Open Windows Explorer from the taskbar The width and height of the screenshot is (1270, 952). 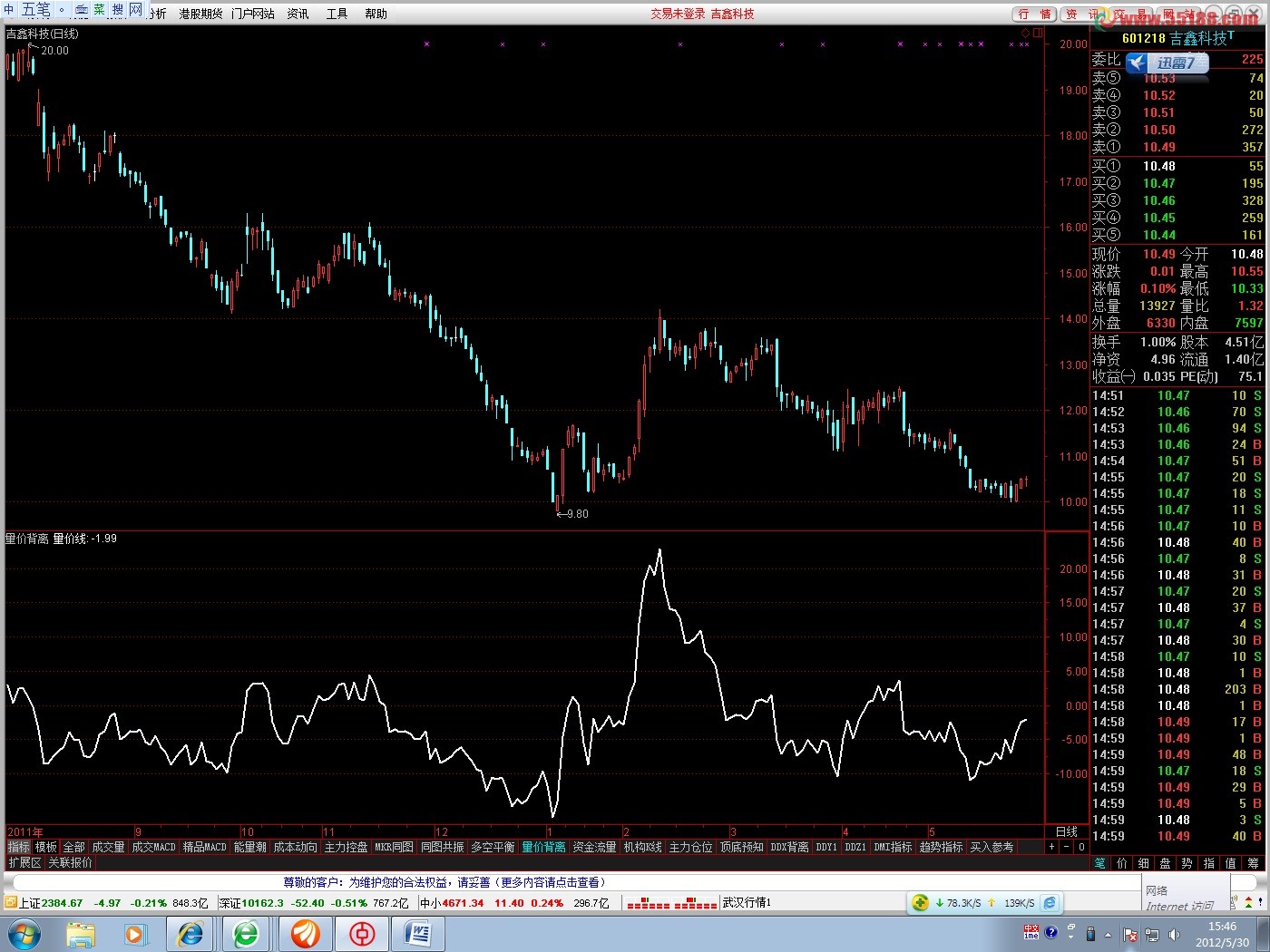80,933
